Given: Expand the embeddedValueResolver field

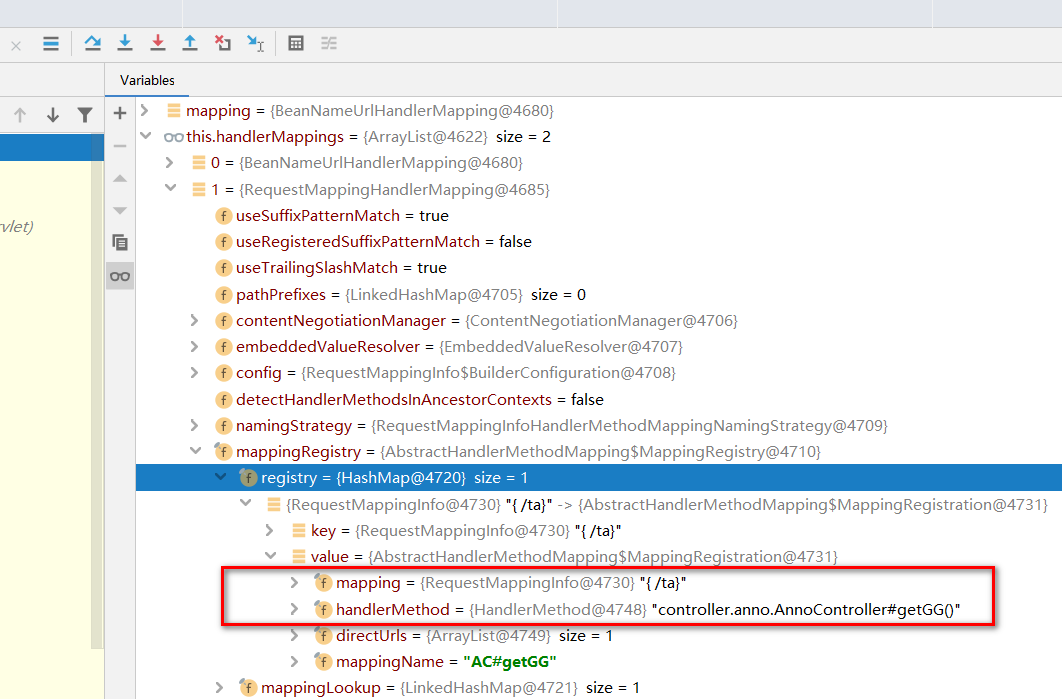Looking at the screenshot, I should click(x=194, y=346).
